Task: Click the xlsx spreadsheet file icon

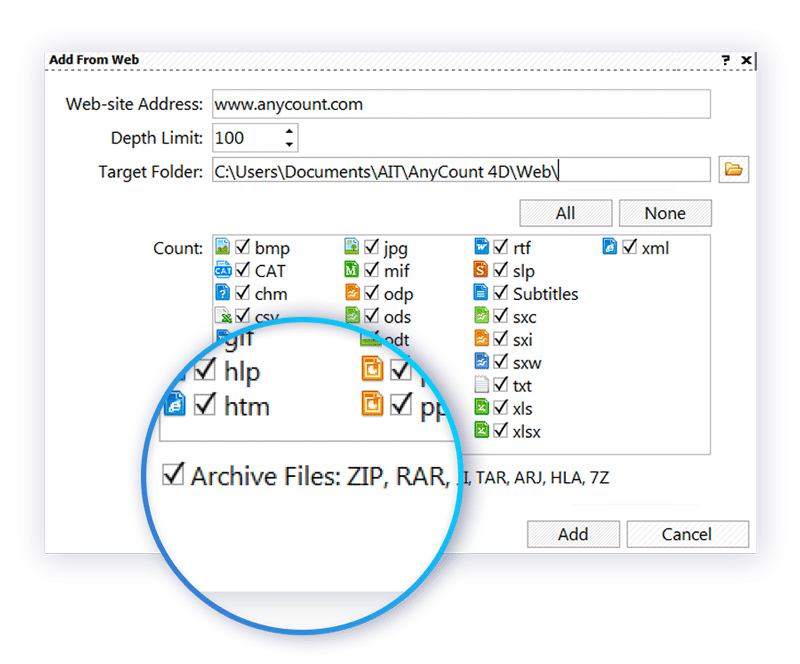Action: coord(481,430)
